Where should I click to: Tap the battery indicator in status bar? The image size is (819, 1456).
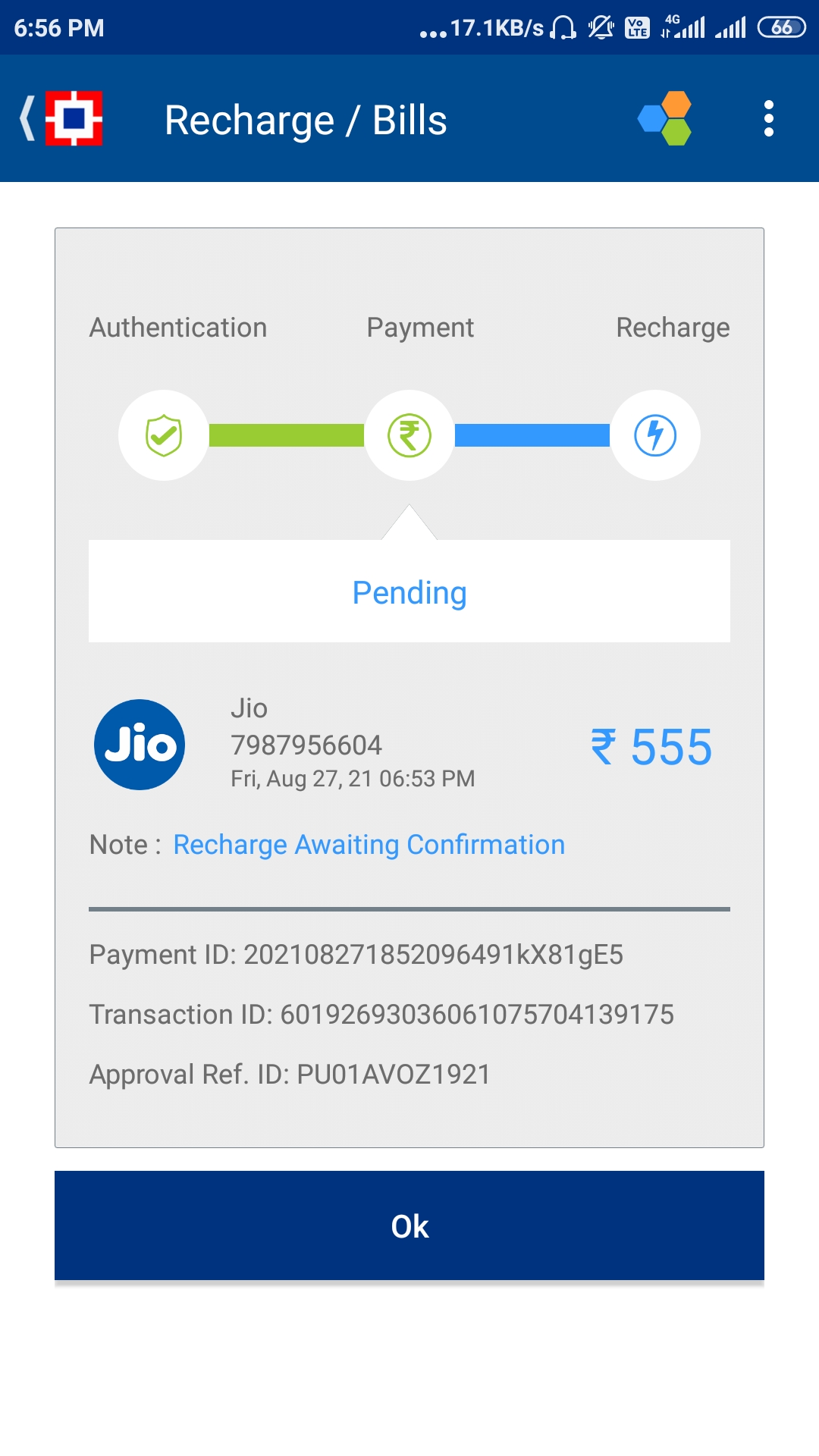coord(781,28)
